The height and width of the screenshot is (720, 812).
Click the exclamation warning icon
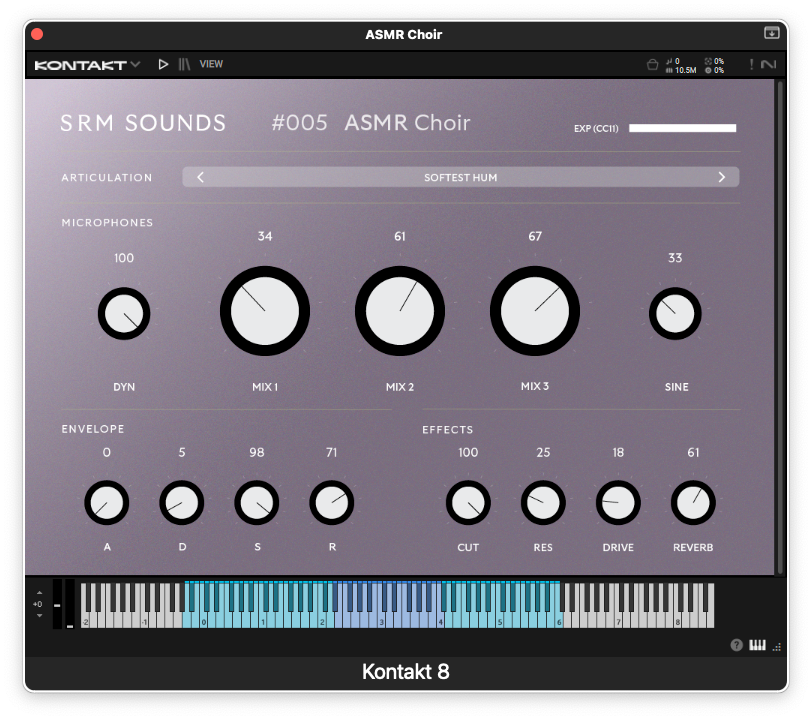pos(751,65)
